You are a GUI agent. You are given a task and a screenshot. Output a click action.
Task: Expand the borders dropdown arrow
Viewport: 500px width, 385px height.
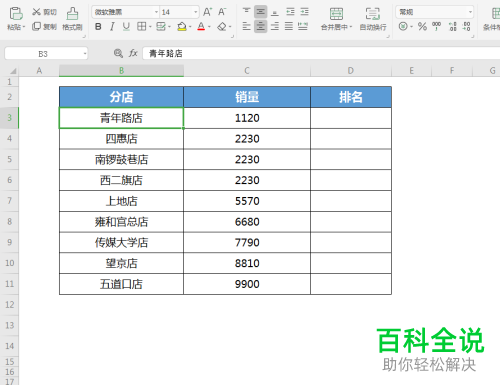(150, 27)
